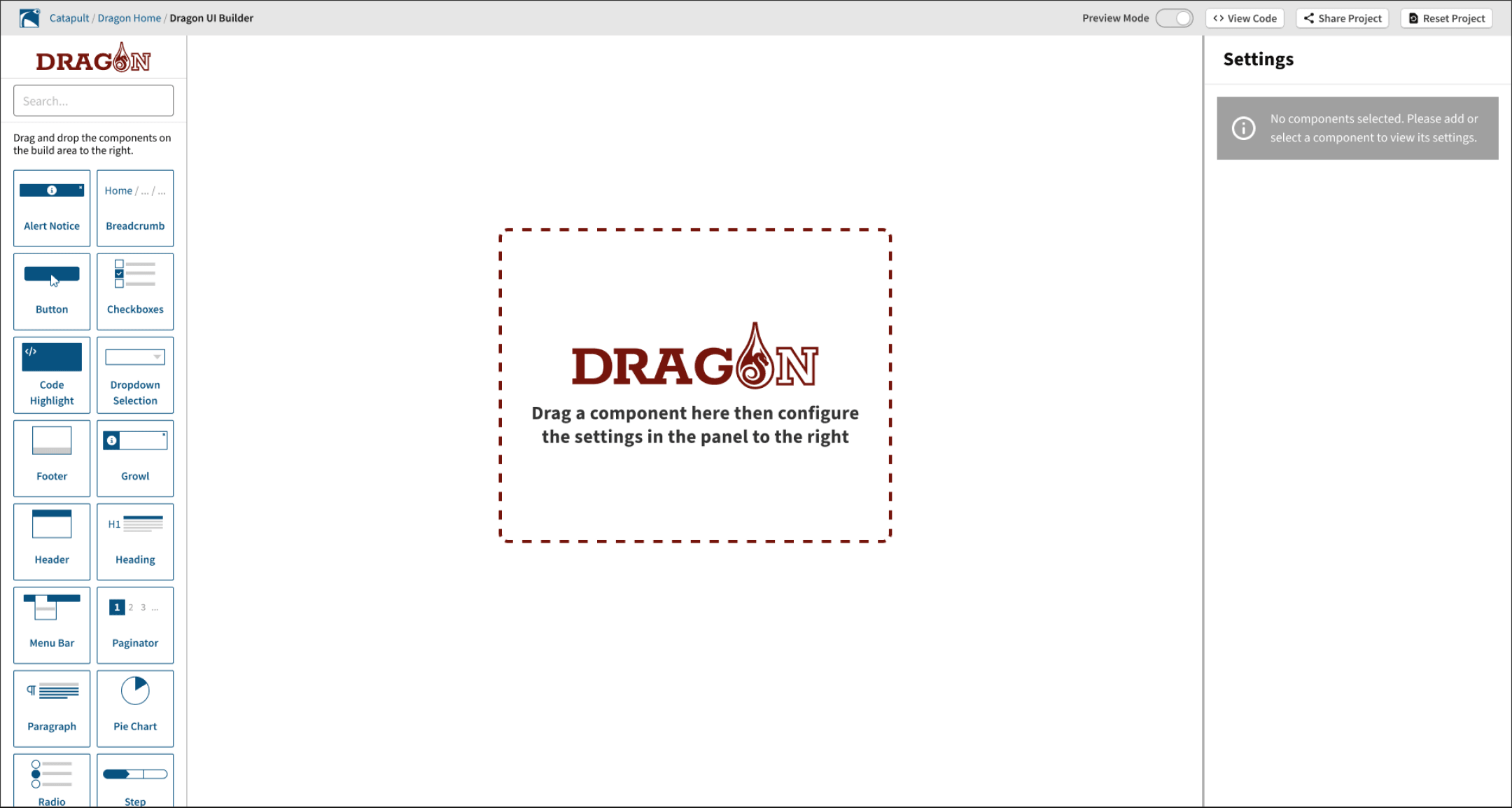Select the Code Highlight component tile
Screen dimensions: 1512x808
(52, 375)
